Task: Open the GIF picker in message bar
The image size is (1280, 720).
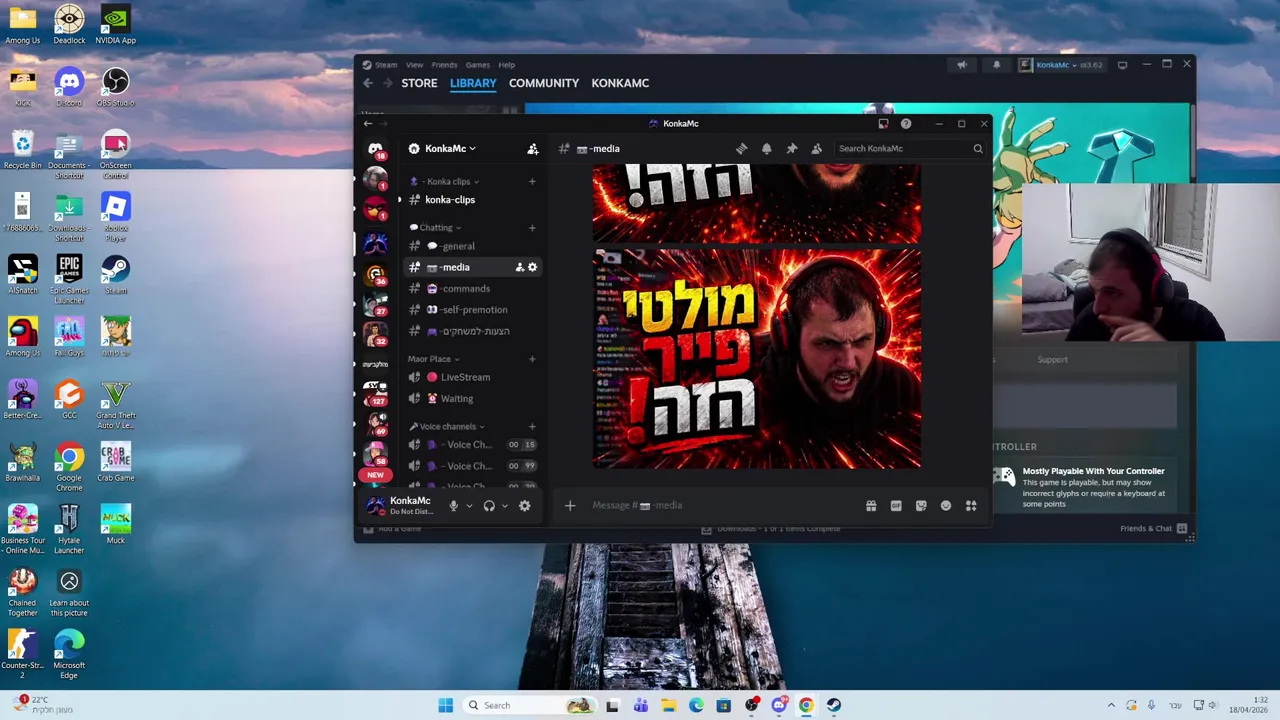Action: pyautogui.click(x=896, y=506)
